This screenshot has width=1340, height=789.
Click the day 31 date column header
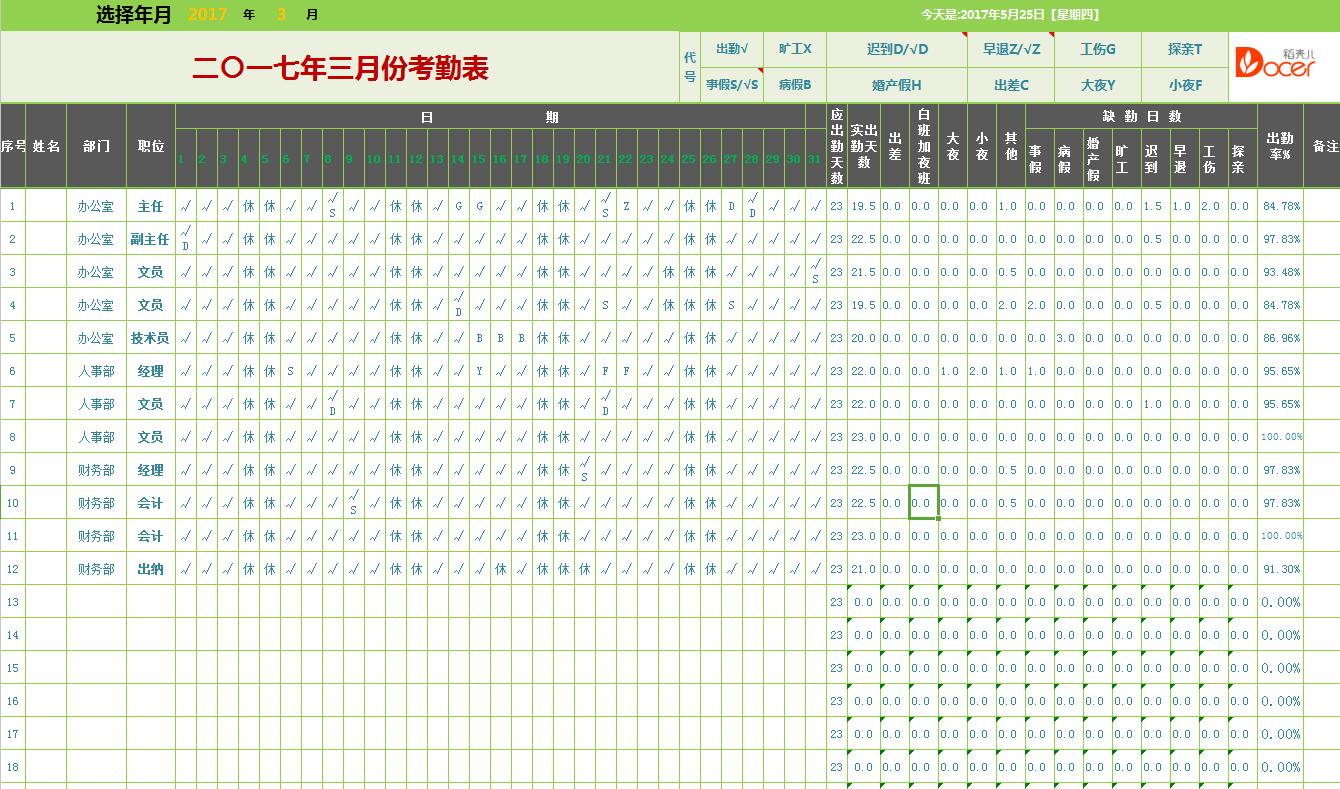click(815, 159)
